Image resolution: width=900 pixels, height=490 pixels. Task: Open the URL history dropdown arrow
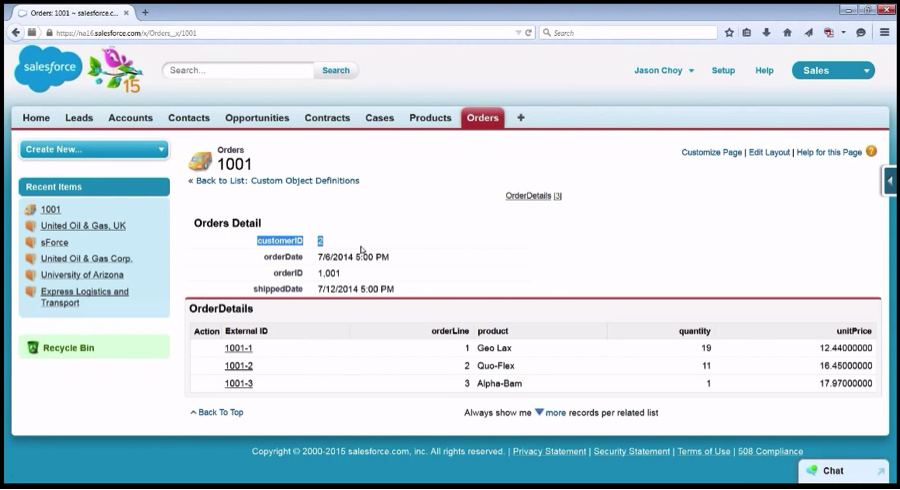pyautogui.click(x=518, y=33)
